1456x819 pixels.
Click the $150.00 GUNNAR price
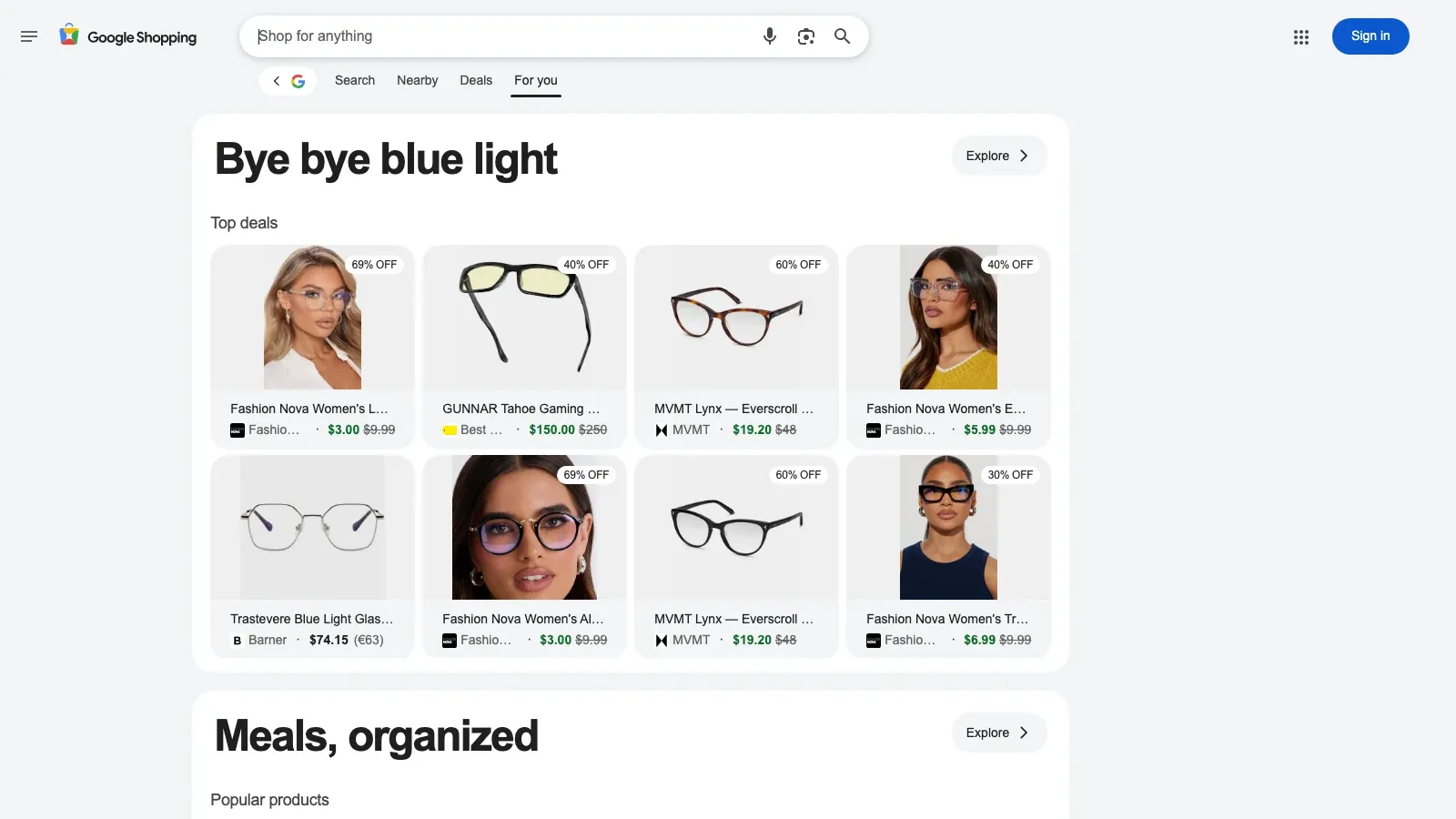[552, 430]
